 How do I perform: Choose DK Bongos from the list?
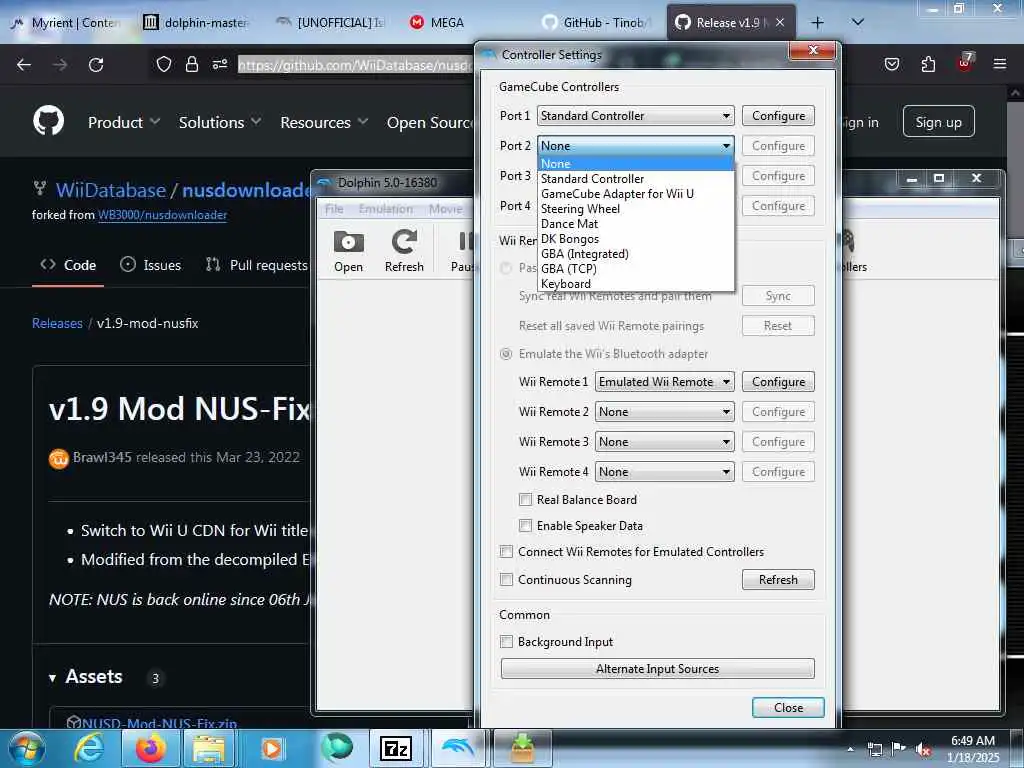pyautogui.click(x=635, y=239)
